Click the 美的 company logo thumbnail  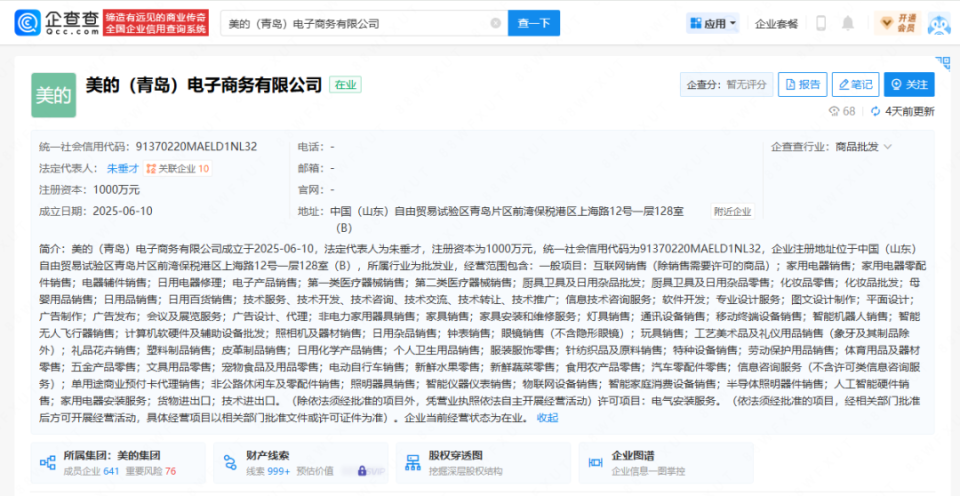(x=53, y=95)
